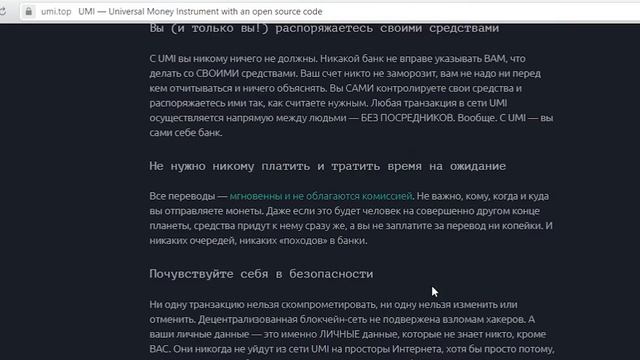This screenshot has width=640, height=360.
Task: Click paragraph starting 'Ни одну транзакцию нельзя скомпрометировать'
Action: click(352, 329)
